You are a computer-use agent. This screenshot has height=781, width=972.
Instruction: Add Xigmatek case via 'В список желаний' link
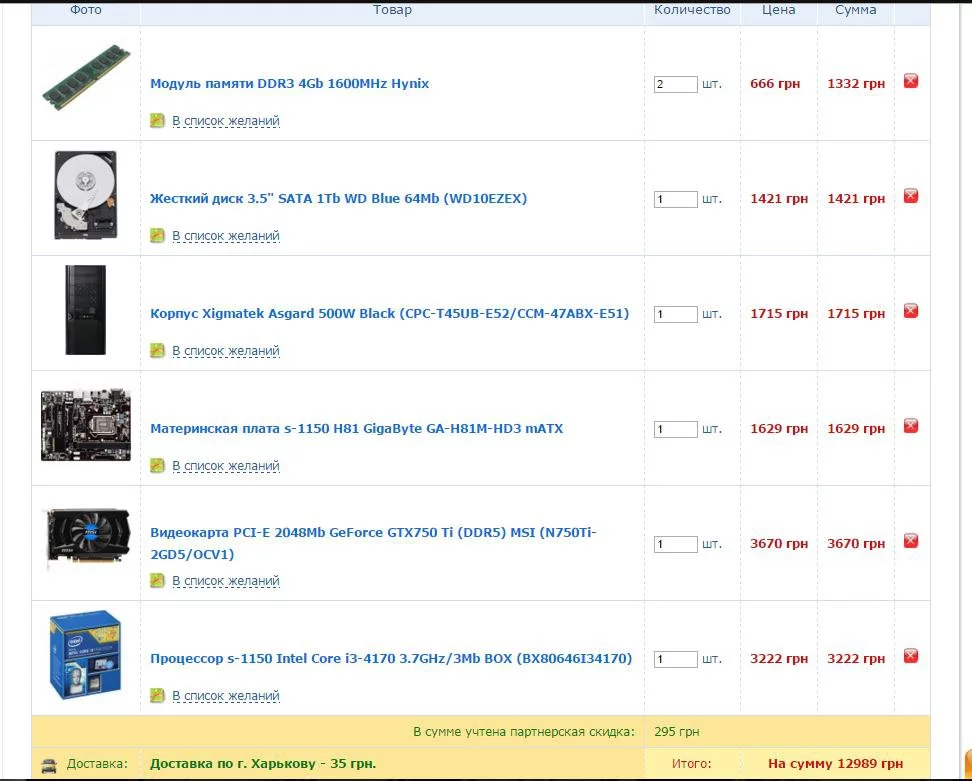(x=226, y=351)
